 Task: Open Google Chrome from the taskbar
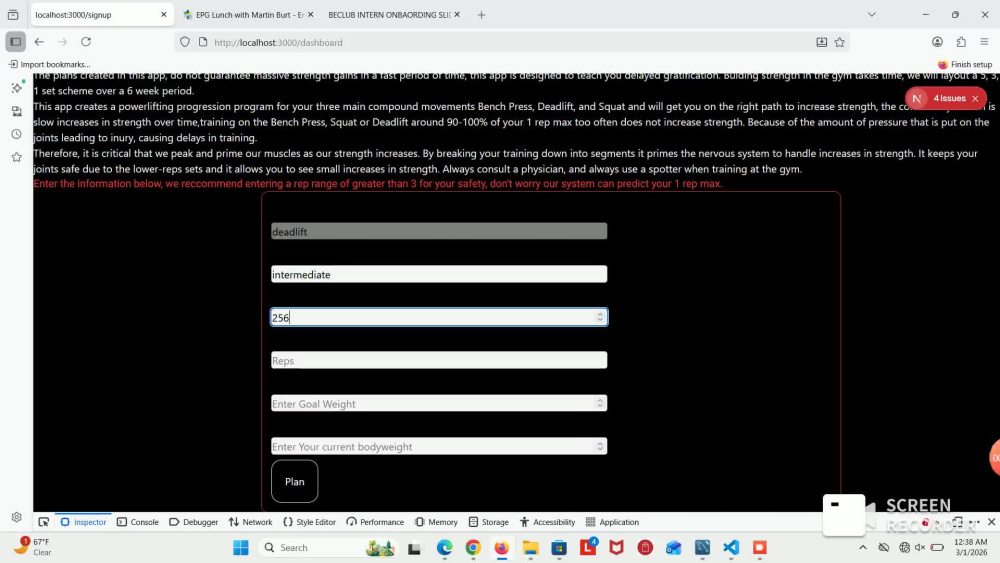pos(473,548)
